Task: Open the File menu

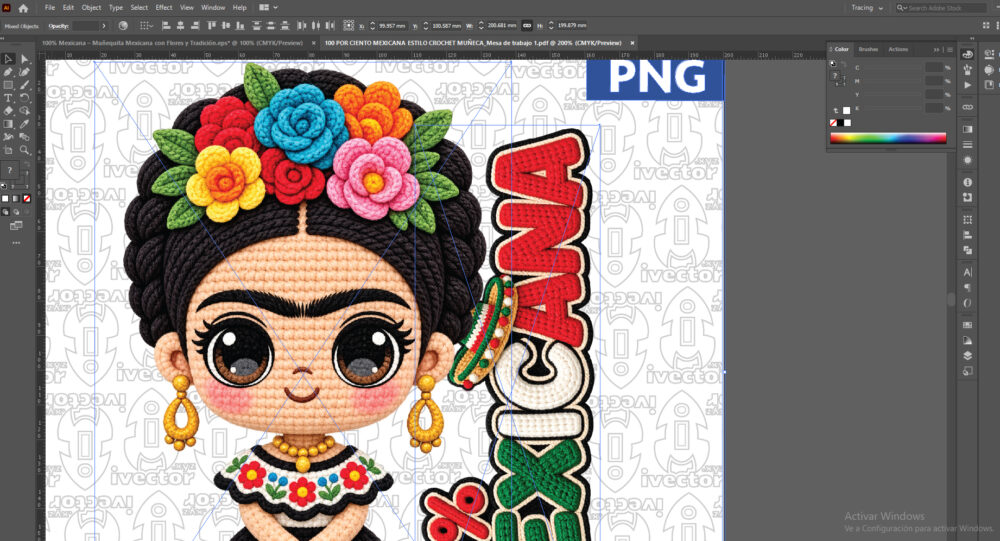Action: [x=50, y=8]
